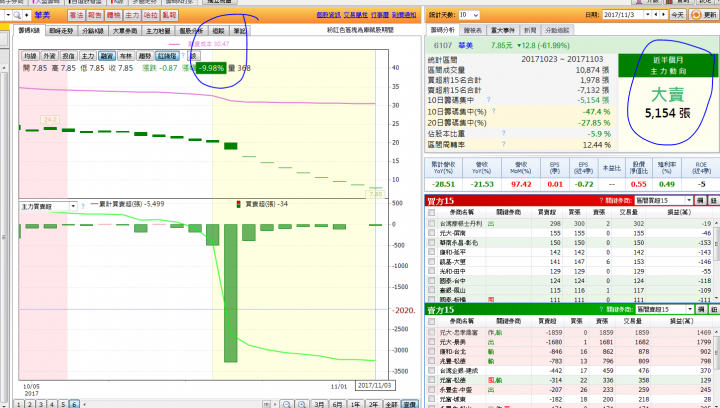
Task: Tick the select-all checkbox in 買方15 header
Action: coord(431,212)
